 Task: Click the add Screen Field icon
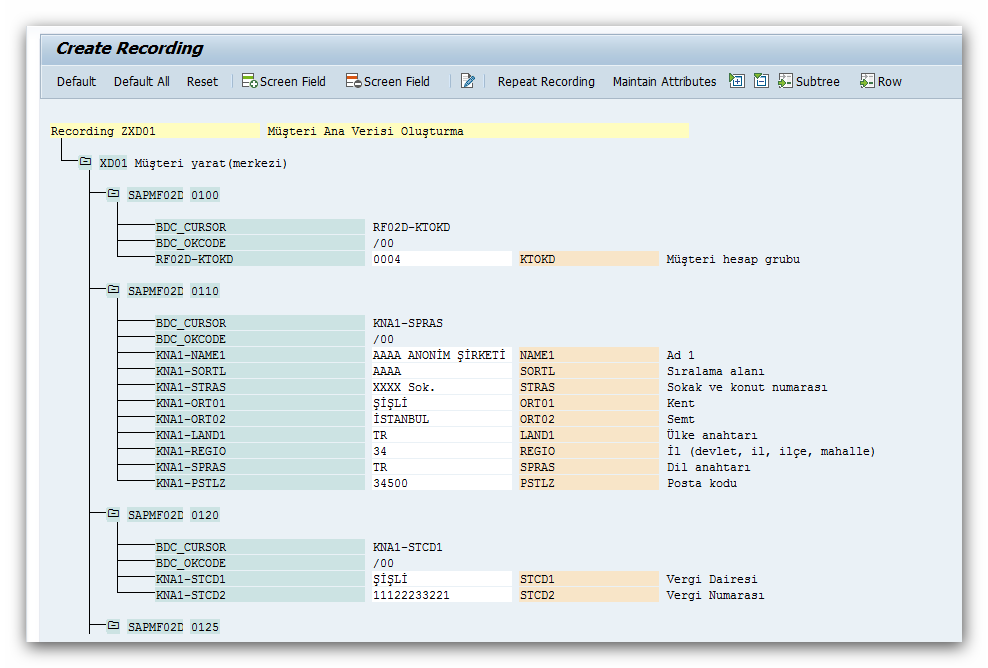pyautogui.click(x=250, y=81)
